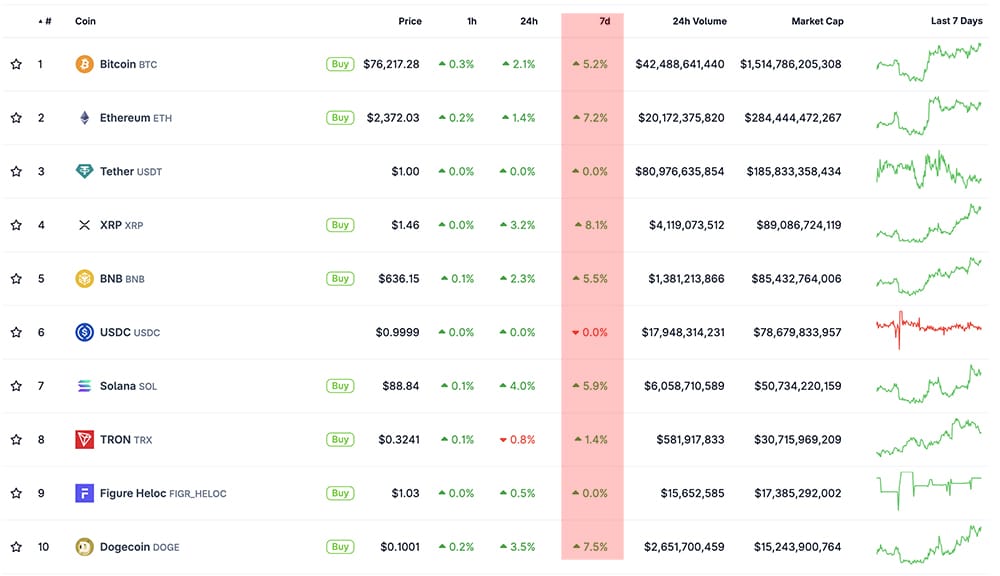
Task: Favorite TRON with the star
Action: point(17,439)
